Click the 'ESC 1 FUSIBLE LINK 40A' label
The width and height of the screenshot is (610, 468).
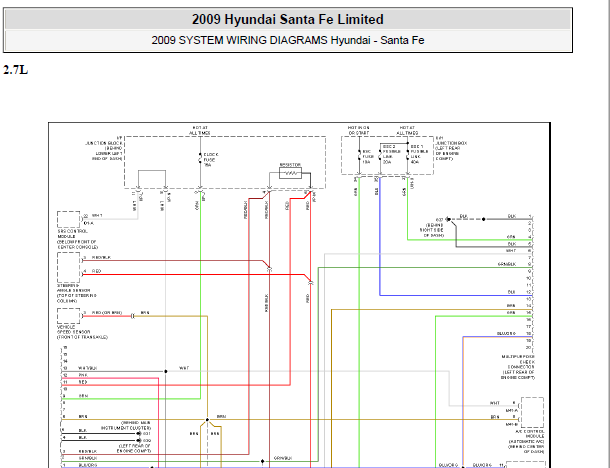pos(419,154)
